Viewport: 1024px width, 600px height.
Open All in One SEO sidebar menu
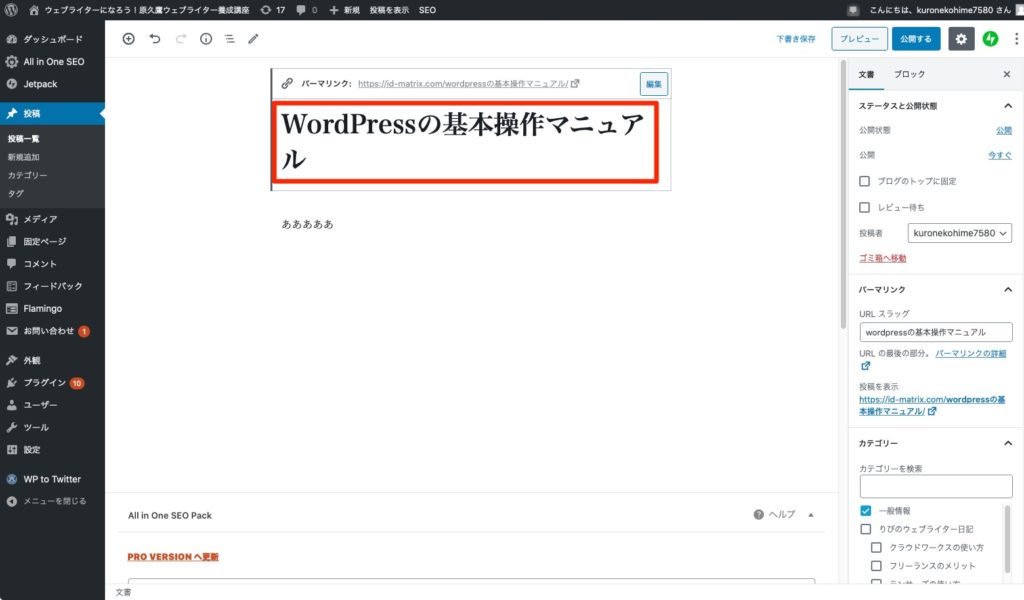pos(52,61)
